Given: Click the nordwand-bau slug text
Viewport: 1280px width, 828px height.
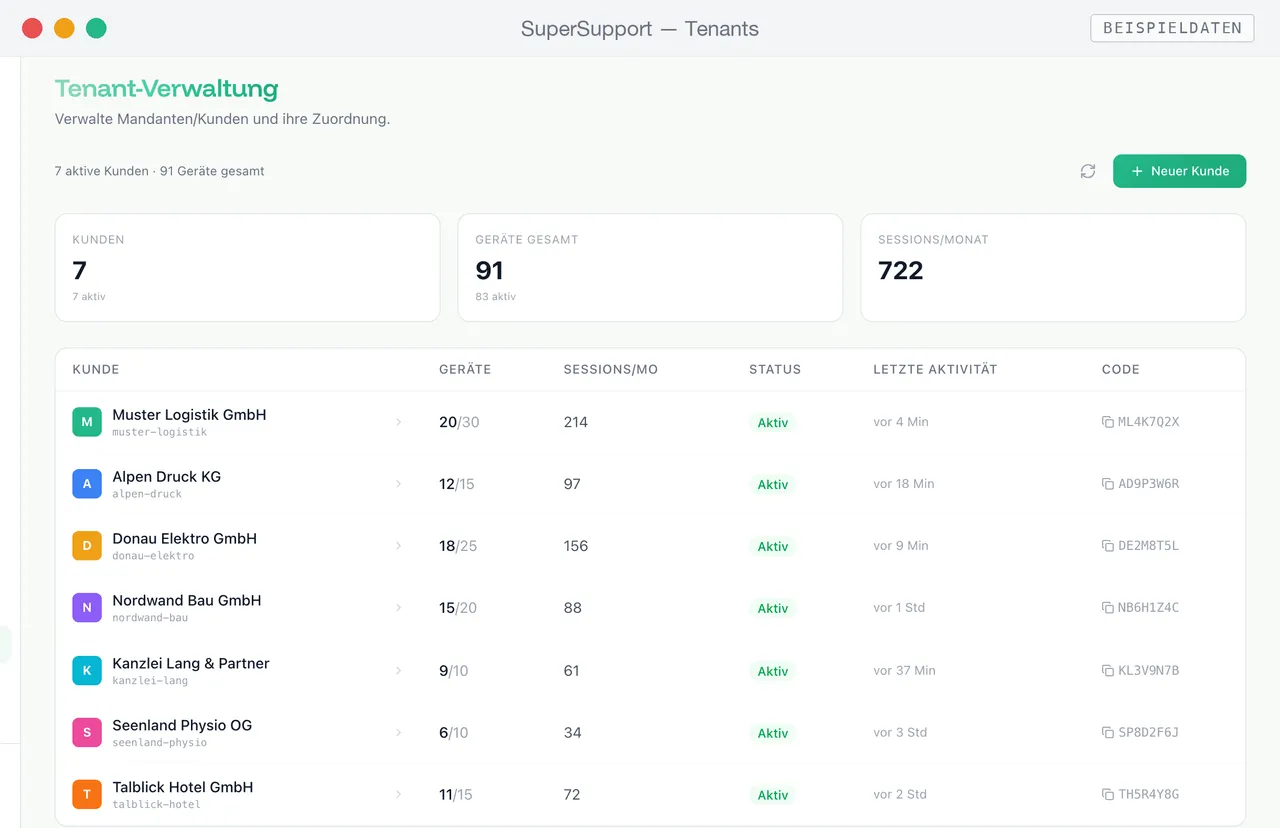Looking at the screenshot, I should point(150,618).
